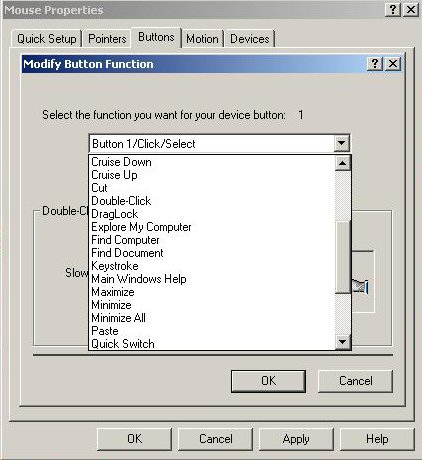Viewport: 422px width, 460px height.
Task: Open the Pointers tab
Action: [x=107, y=39]
